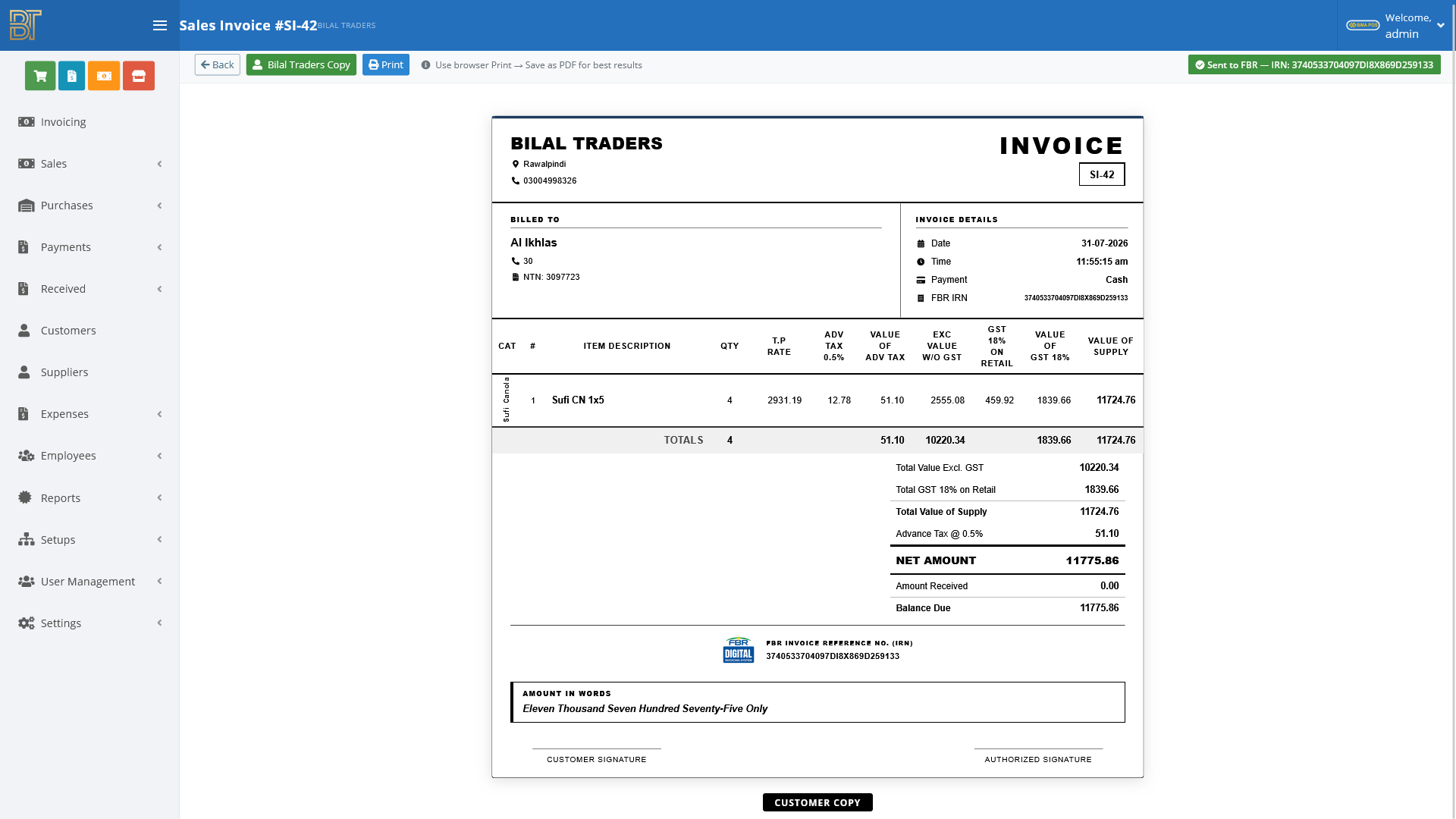1456x819 pixels.
Task: Click the Suppliers person icon in sidebar
Action: pos(24,372)
